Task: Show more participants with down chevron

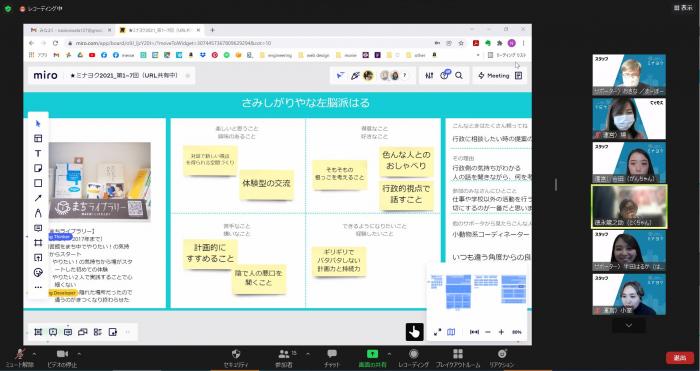Action: pos(629,325)
